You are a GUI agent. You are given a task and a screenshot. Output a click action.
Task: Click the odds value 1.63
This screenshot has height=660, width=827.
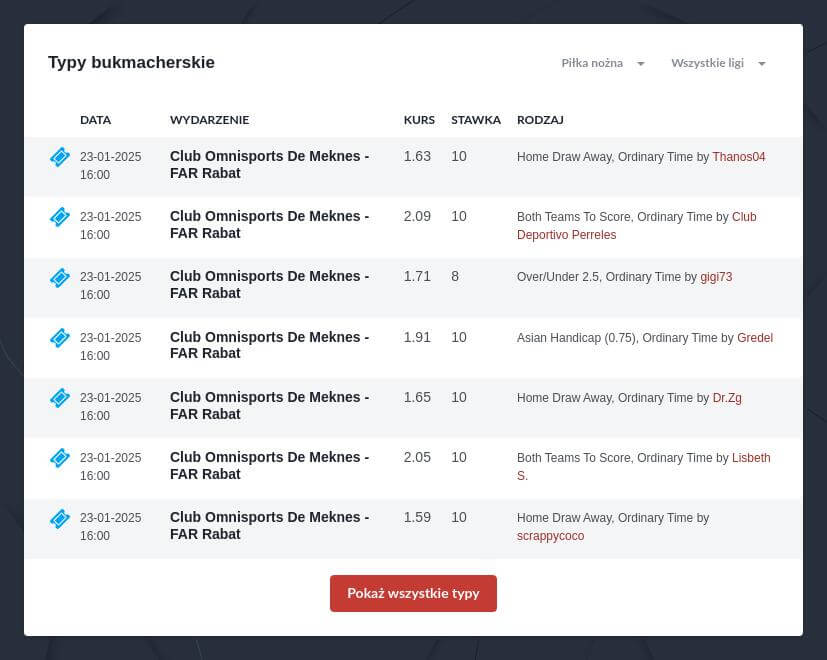pyautogui.click(x=417, y=157)
